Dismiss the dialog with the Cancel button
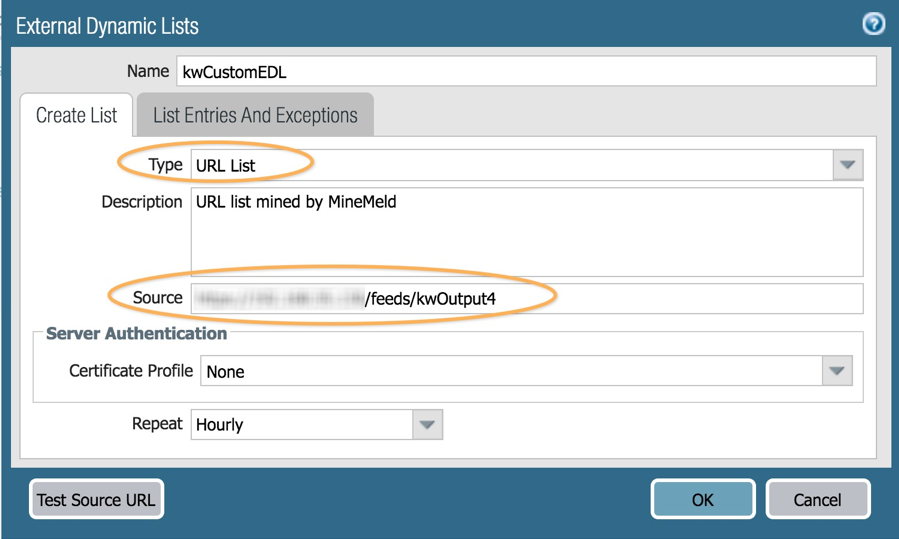 tap(817, 499)
